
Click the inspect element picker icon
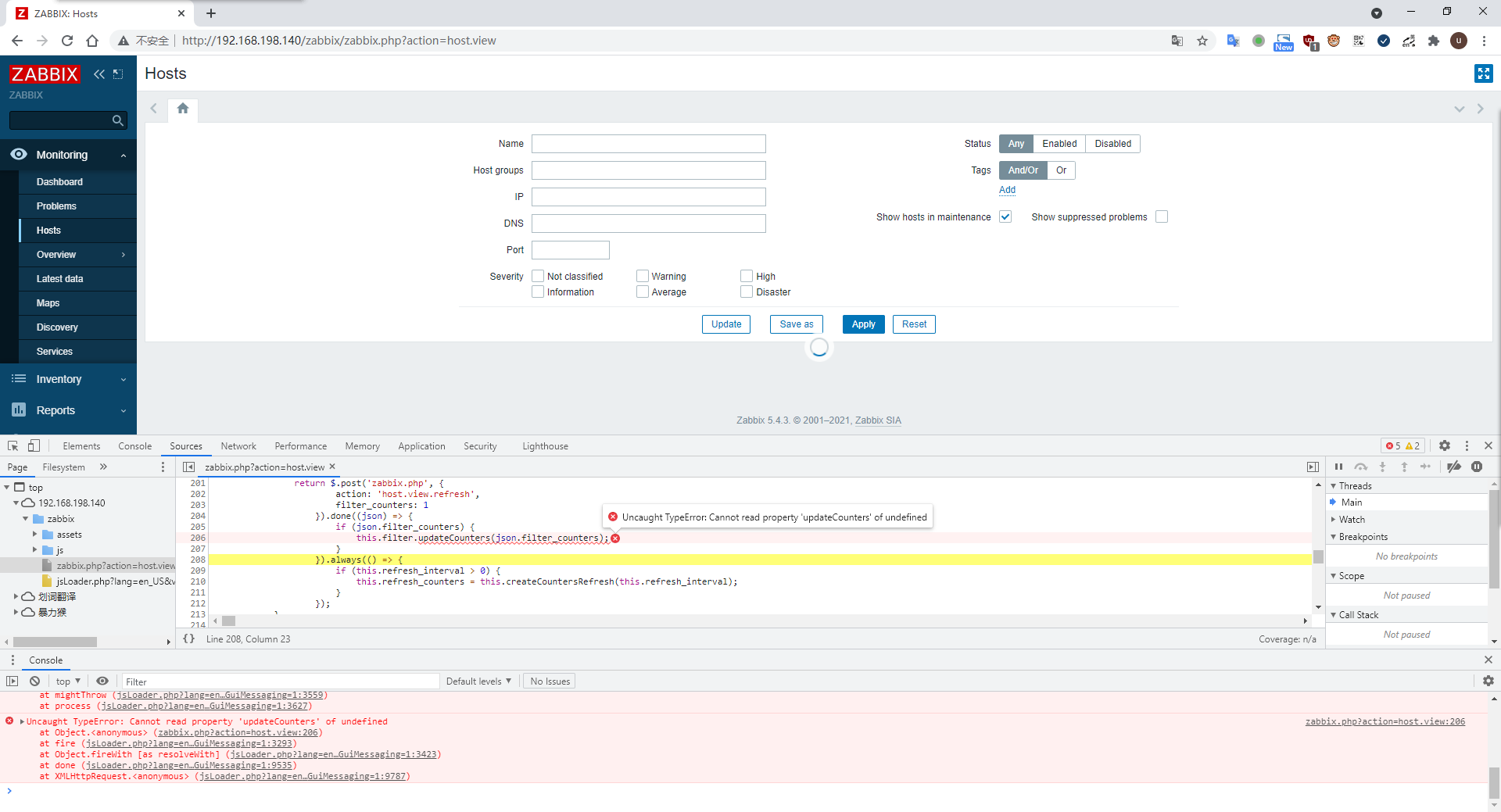[x=13, y=445]
